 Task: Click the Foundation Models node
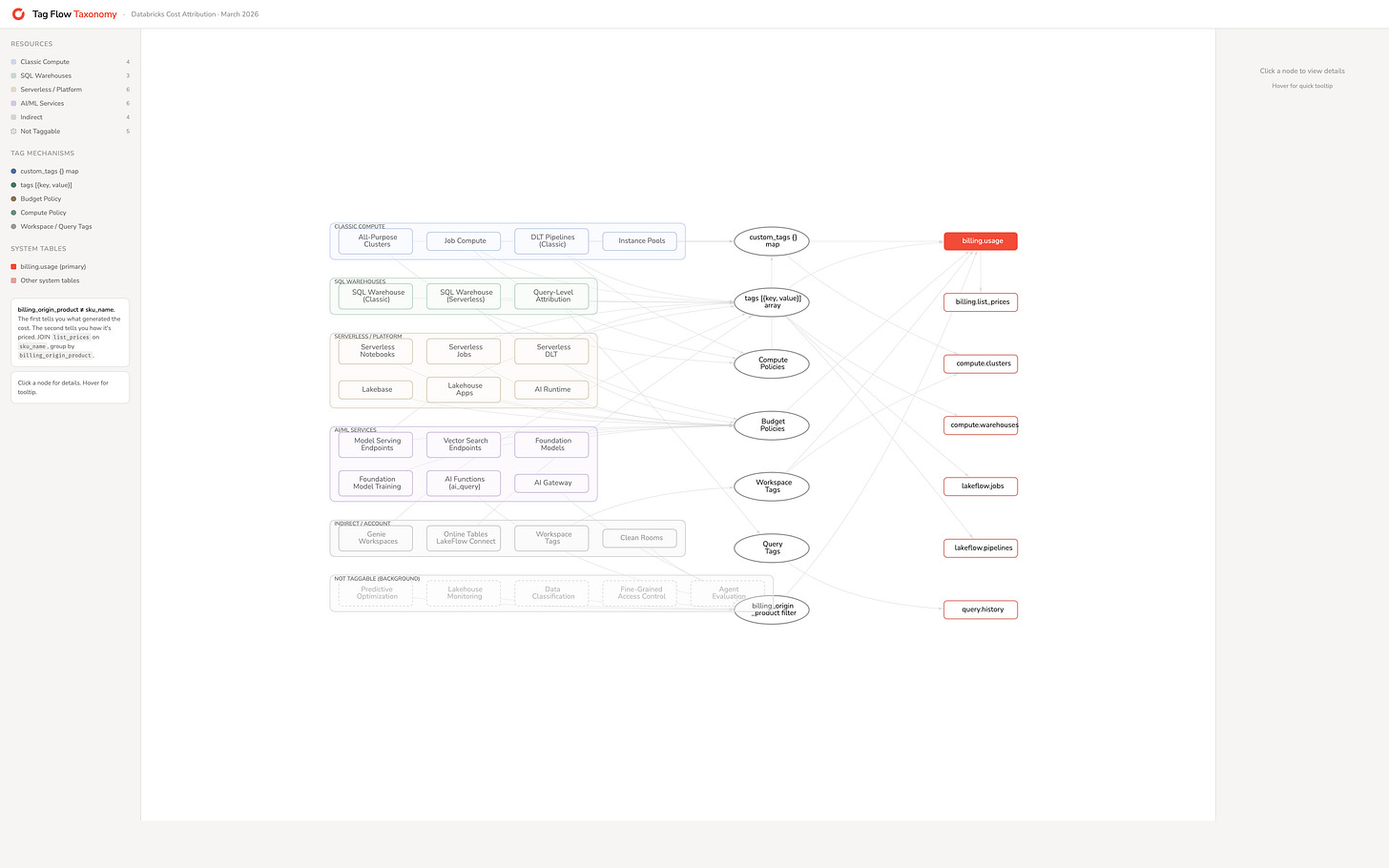pyautogui.click(x=551, y=444)
